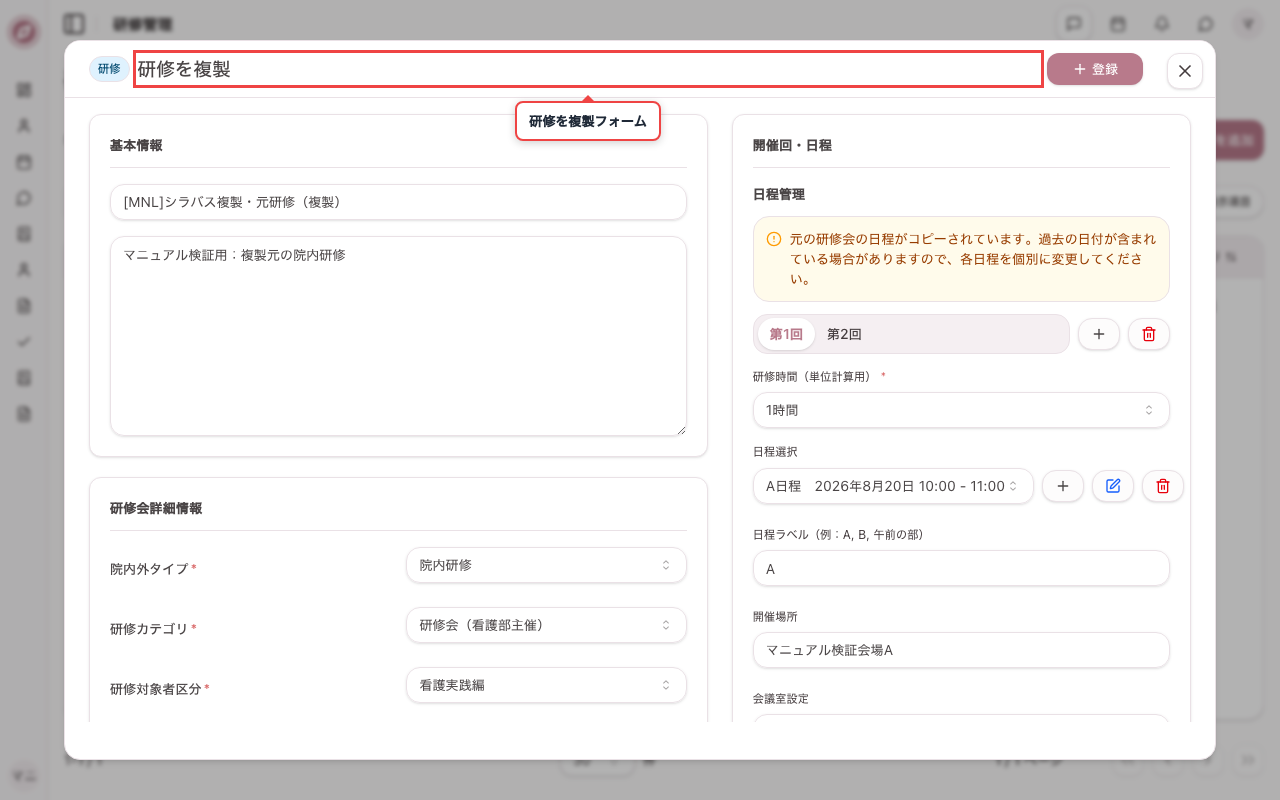
Task: Click the warning icon in the schedule copy notice
Action: click(774, 239)
